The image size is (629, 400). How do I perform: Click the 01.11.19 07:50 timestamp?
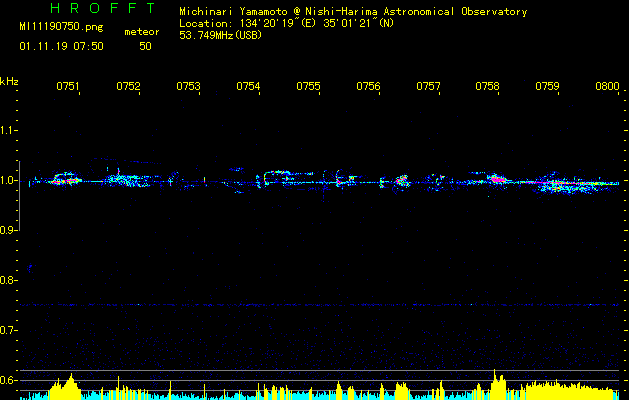pyautogui.click(x=61, y=47)
